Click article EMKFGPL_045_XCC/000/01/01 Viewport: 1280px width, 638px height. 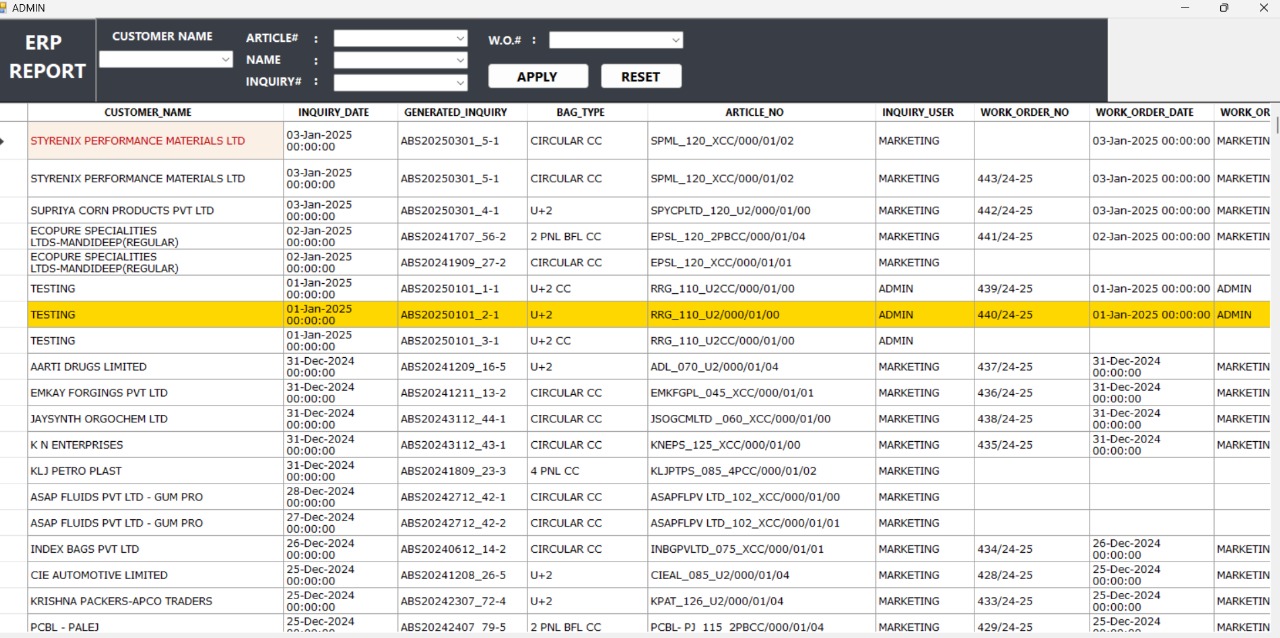coord(761,393)
